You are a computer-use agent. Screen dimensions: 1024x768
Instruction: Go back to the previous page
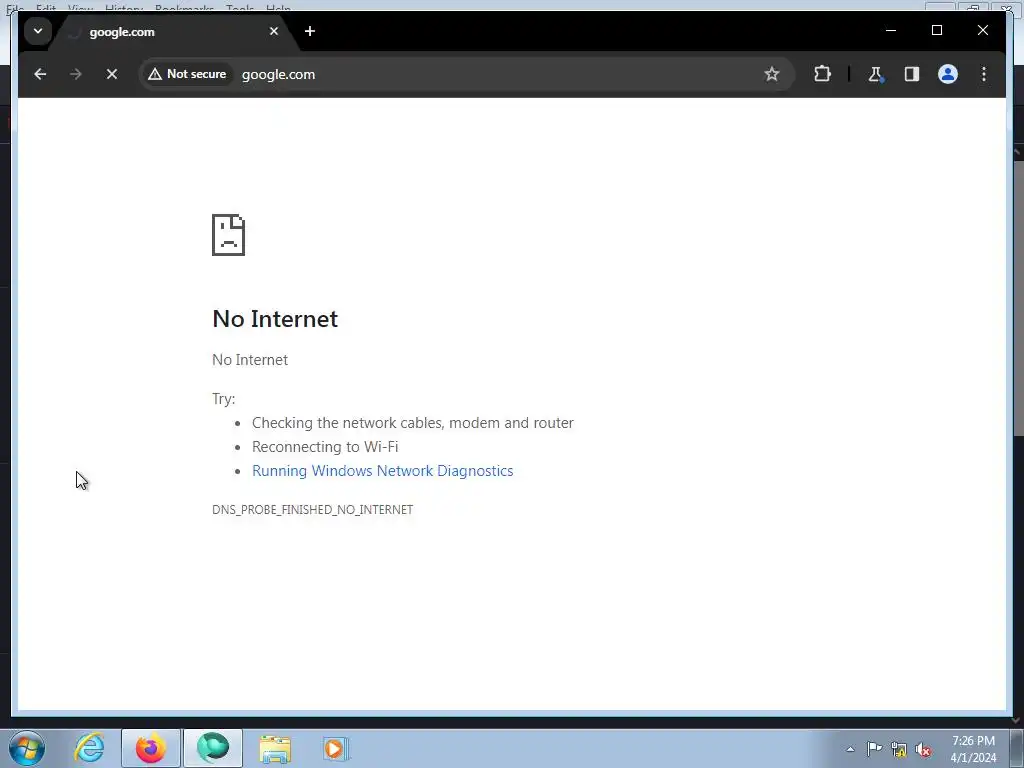point(40,74)
